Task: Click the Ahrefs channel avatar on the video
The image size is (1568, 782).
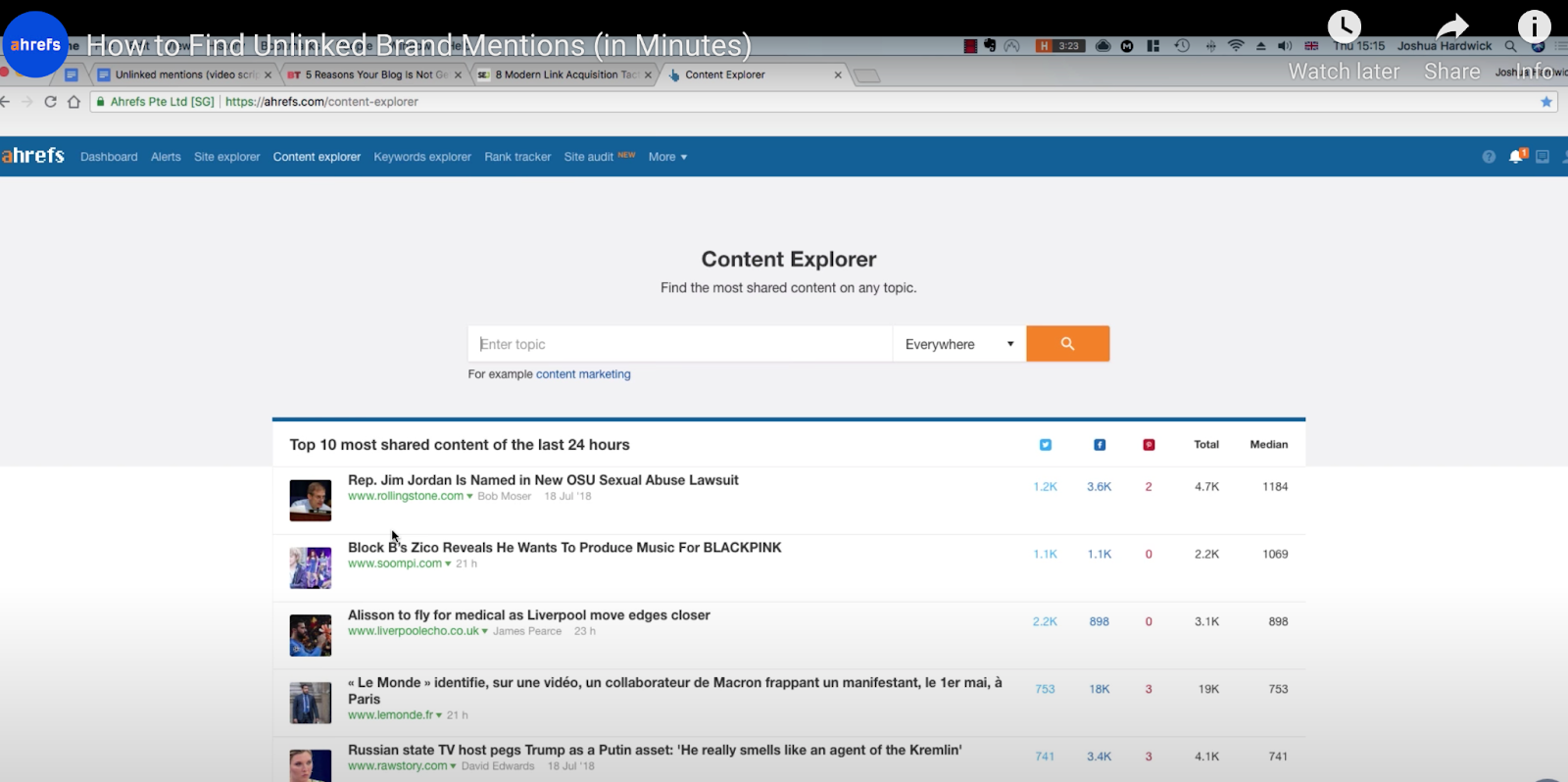Action: [35, 44]
